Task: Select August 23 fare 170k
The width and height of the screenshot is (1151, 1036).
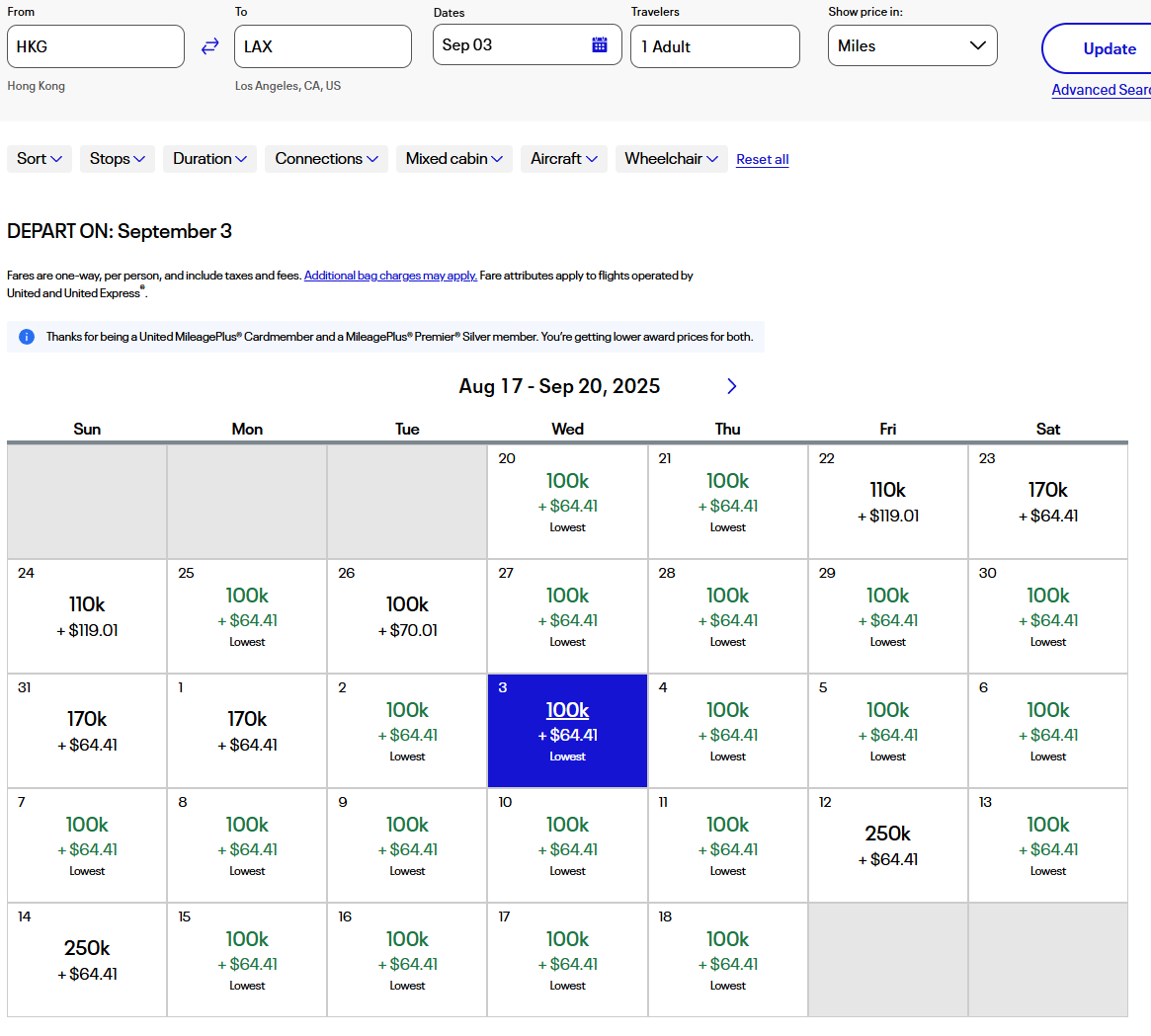Action: [x=1047, y=502]
